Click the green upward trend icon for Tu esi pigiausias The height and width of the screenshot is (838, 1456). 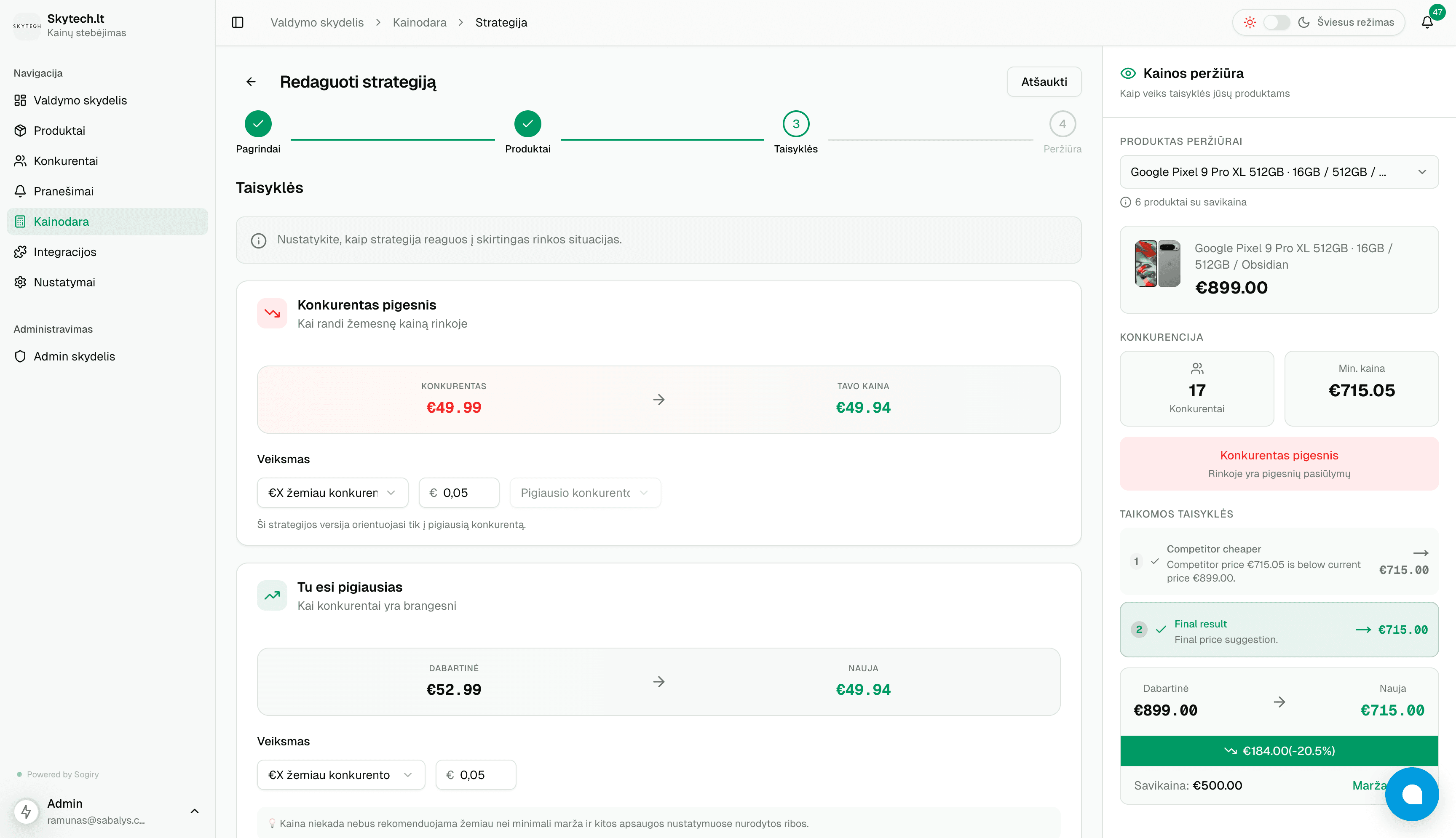click(272, 595)
